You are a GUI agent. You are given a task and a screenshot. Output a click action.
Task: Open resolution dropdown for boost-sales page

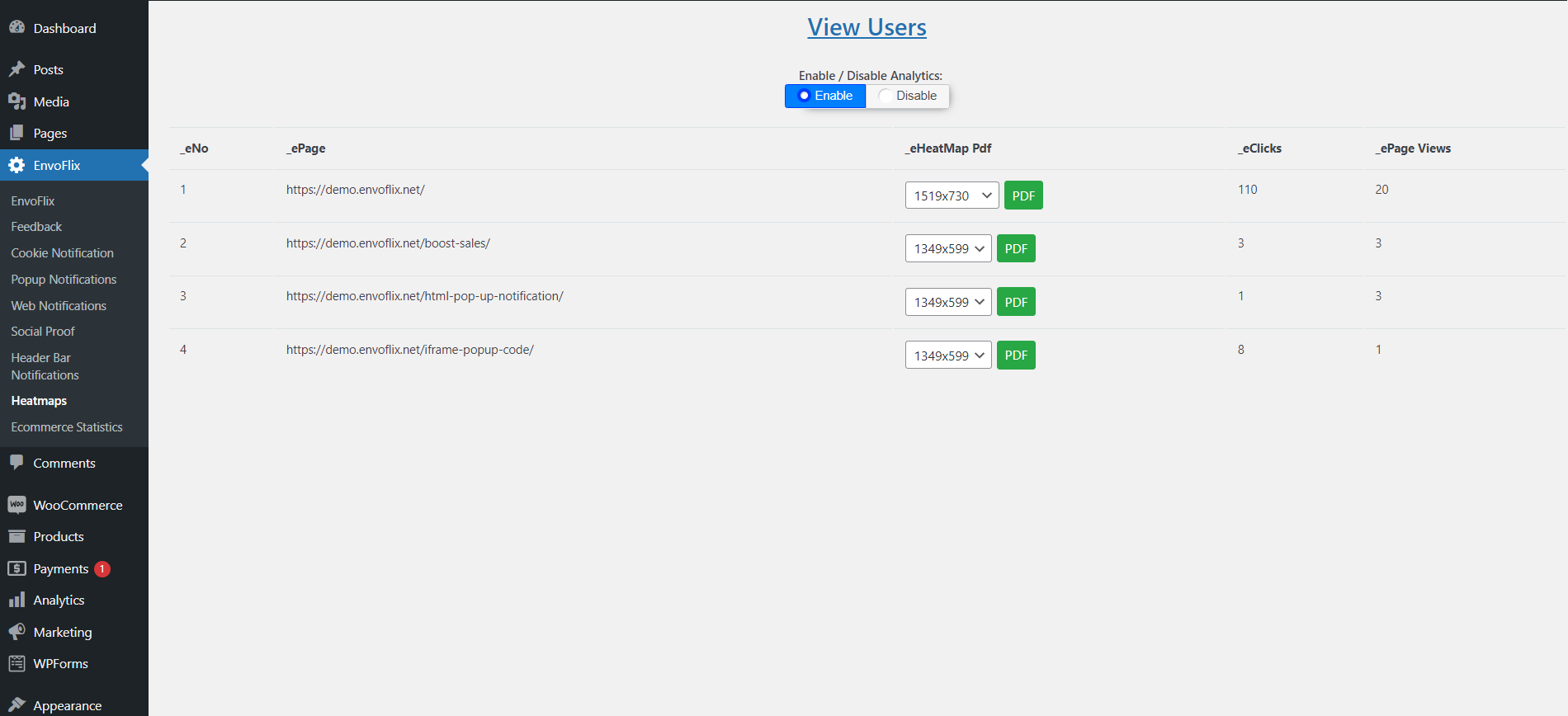(x=948, y=248)
